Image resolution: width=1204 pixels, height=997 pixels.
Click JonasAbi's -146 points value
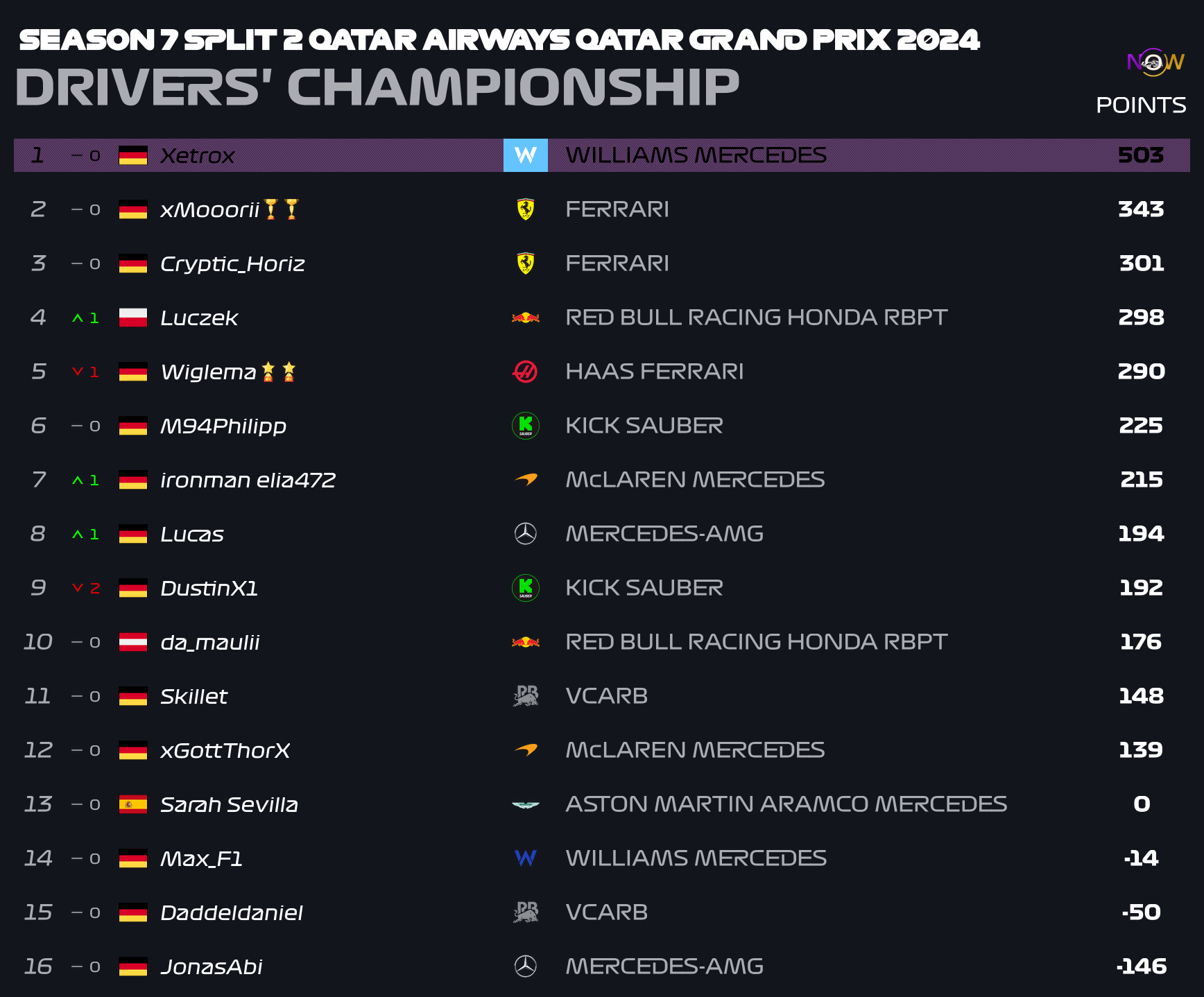click(1142, 966)
